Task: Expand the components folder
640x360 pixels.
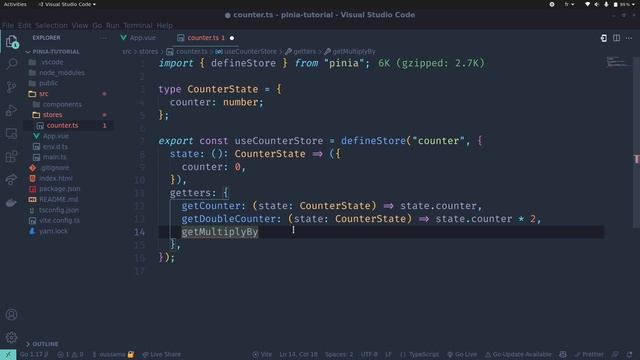Action: [62, 104]
